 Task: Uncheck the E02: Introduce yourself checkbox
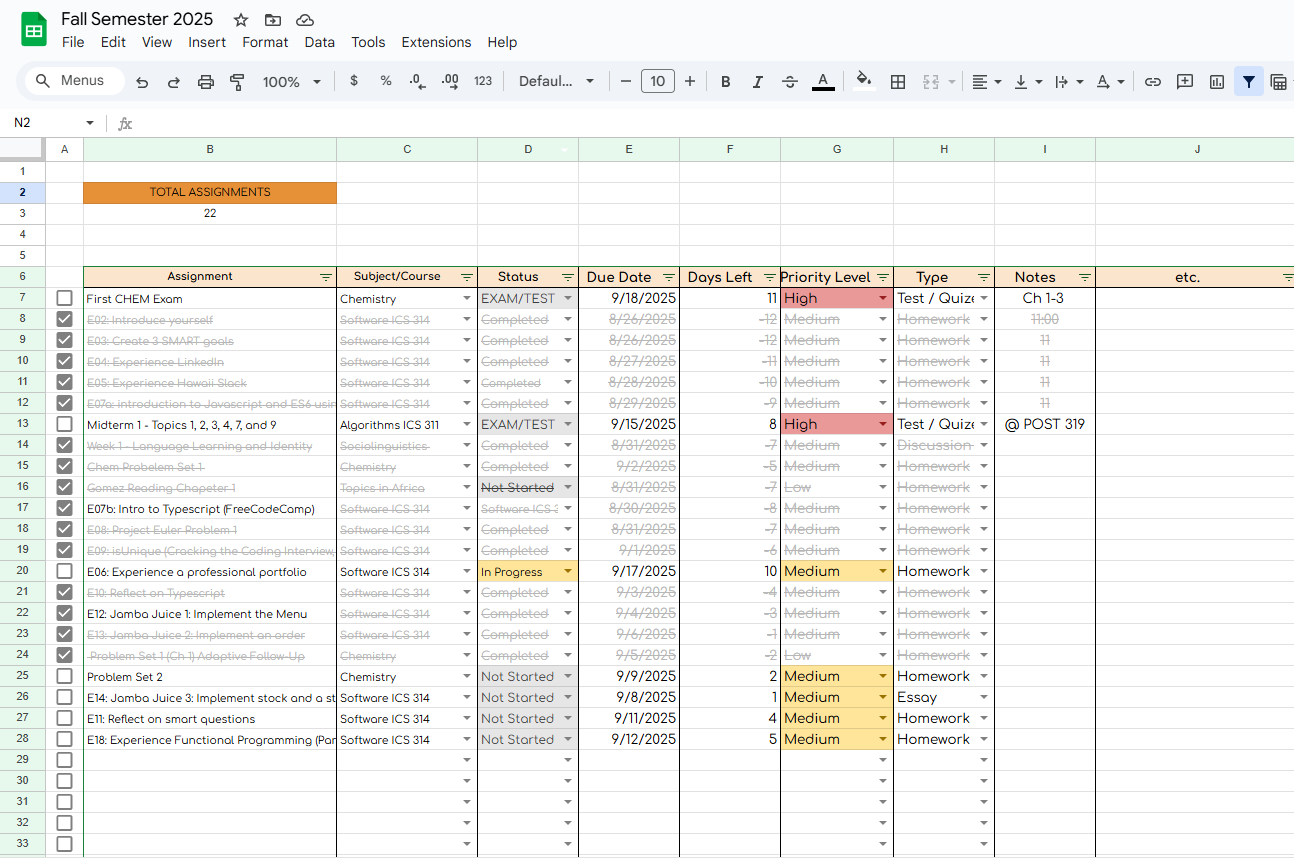(65, 319)
